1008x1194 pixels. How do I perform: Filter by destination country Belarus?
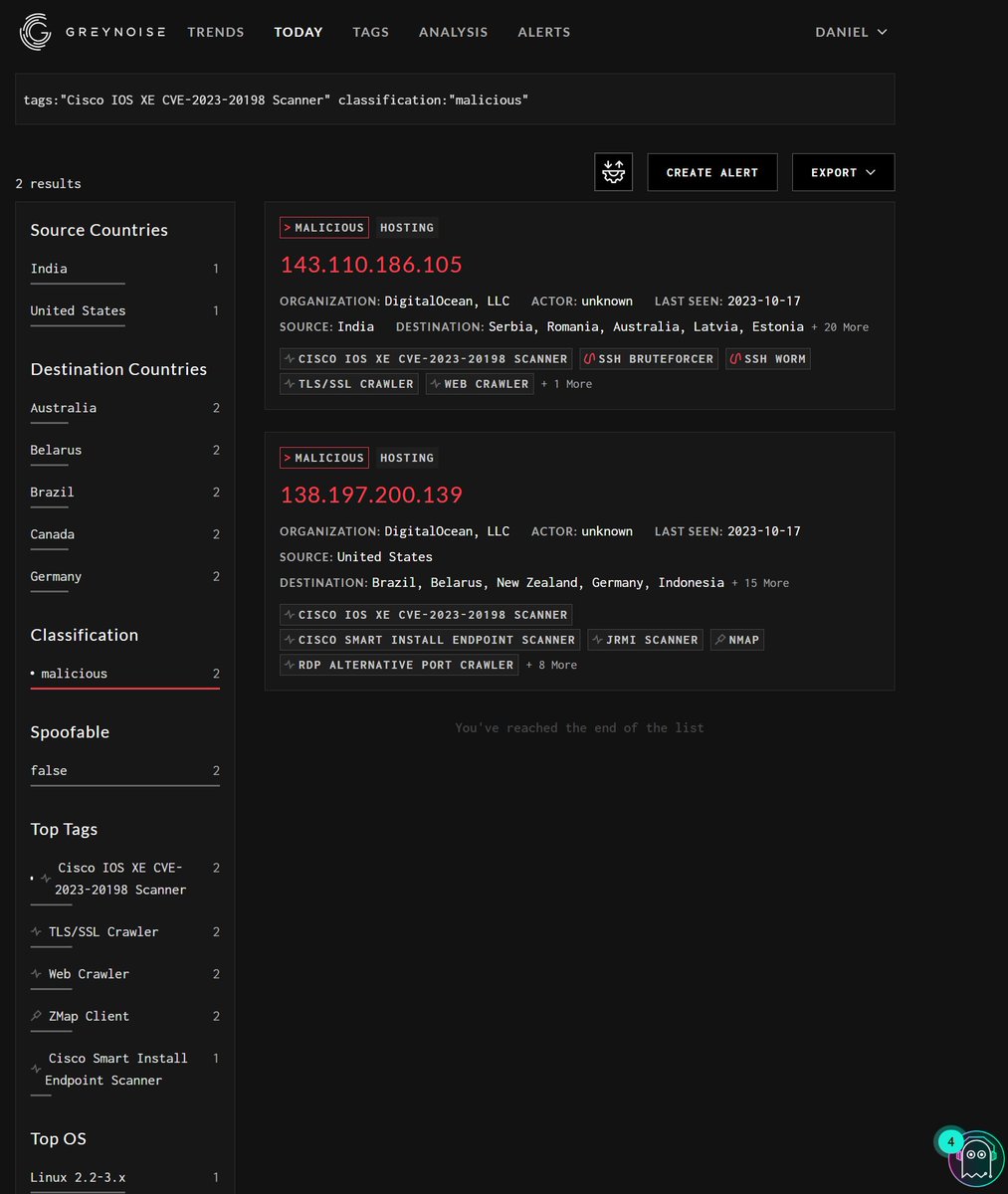[x=125, y=451]
